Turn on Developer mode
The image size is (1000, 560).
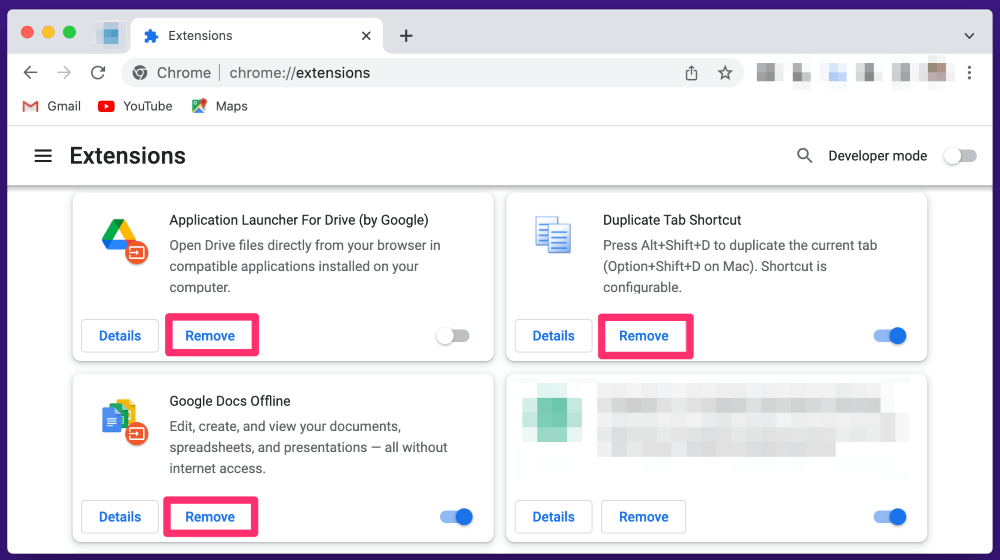coord(960,156)
